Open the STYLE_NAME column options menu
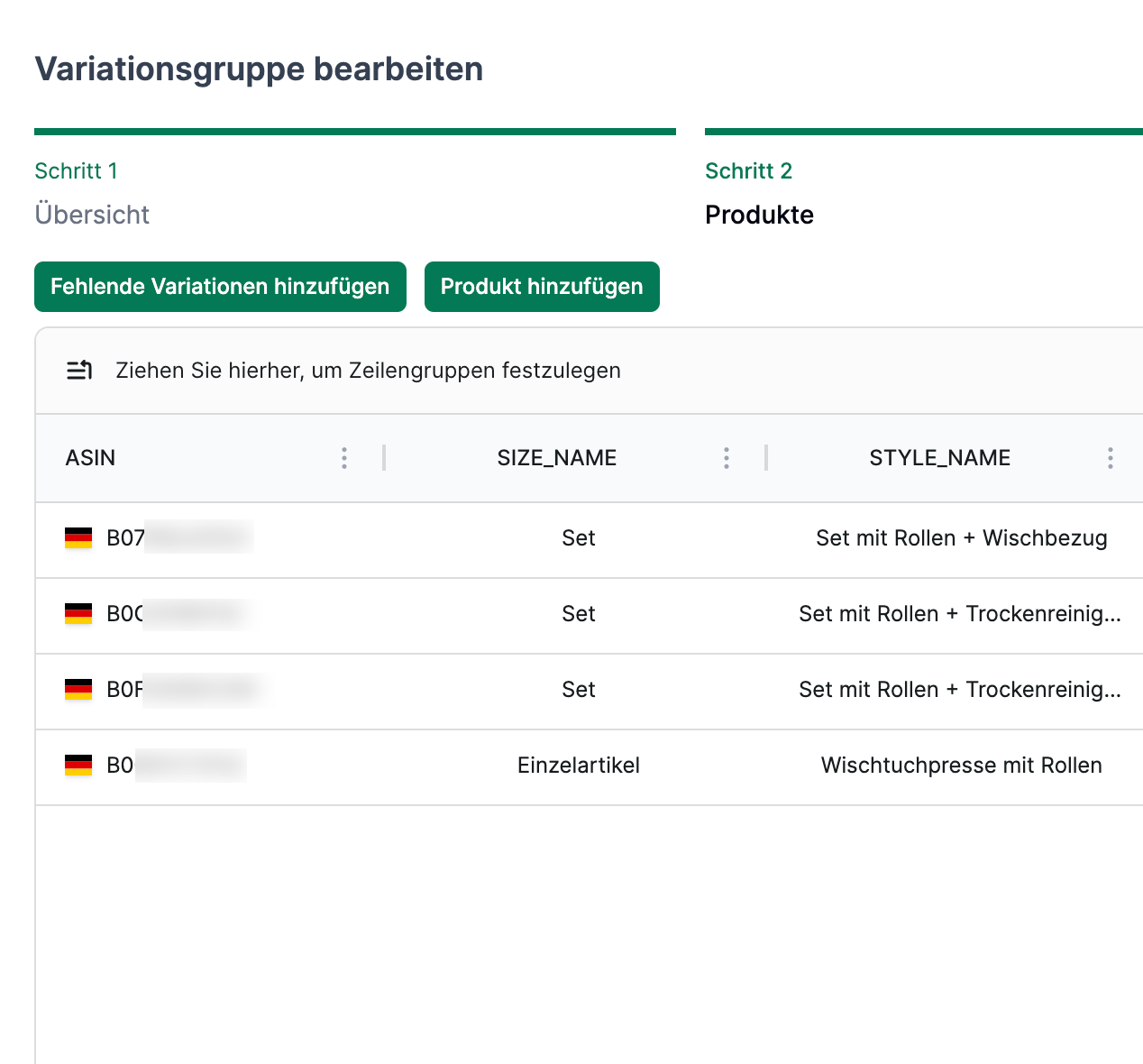 click(1110, 458)
